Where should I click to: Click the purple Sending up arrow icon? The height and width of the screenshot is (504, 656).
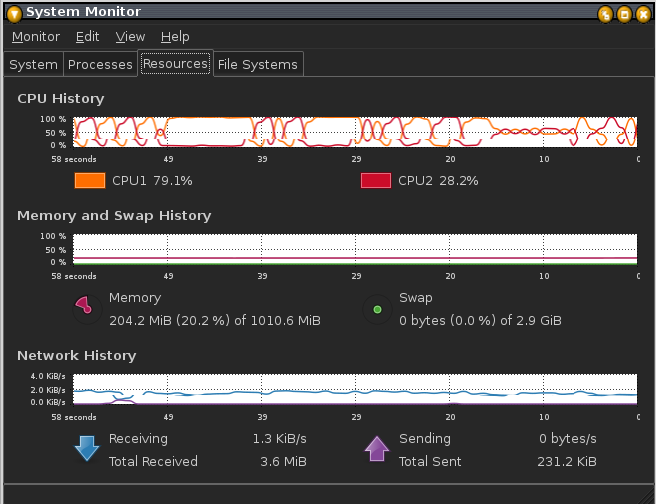tap(377, 449)
